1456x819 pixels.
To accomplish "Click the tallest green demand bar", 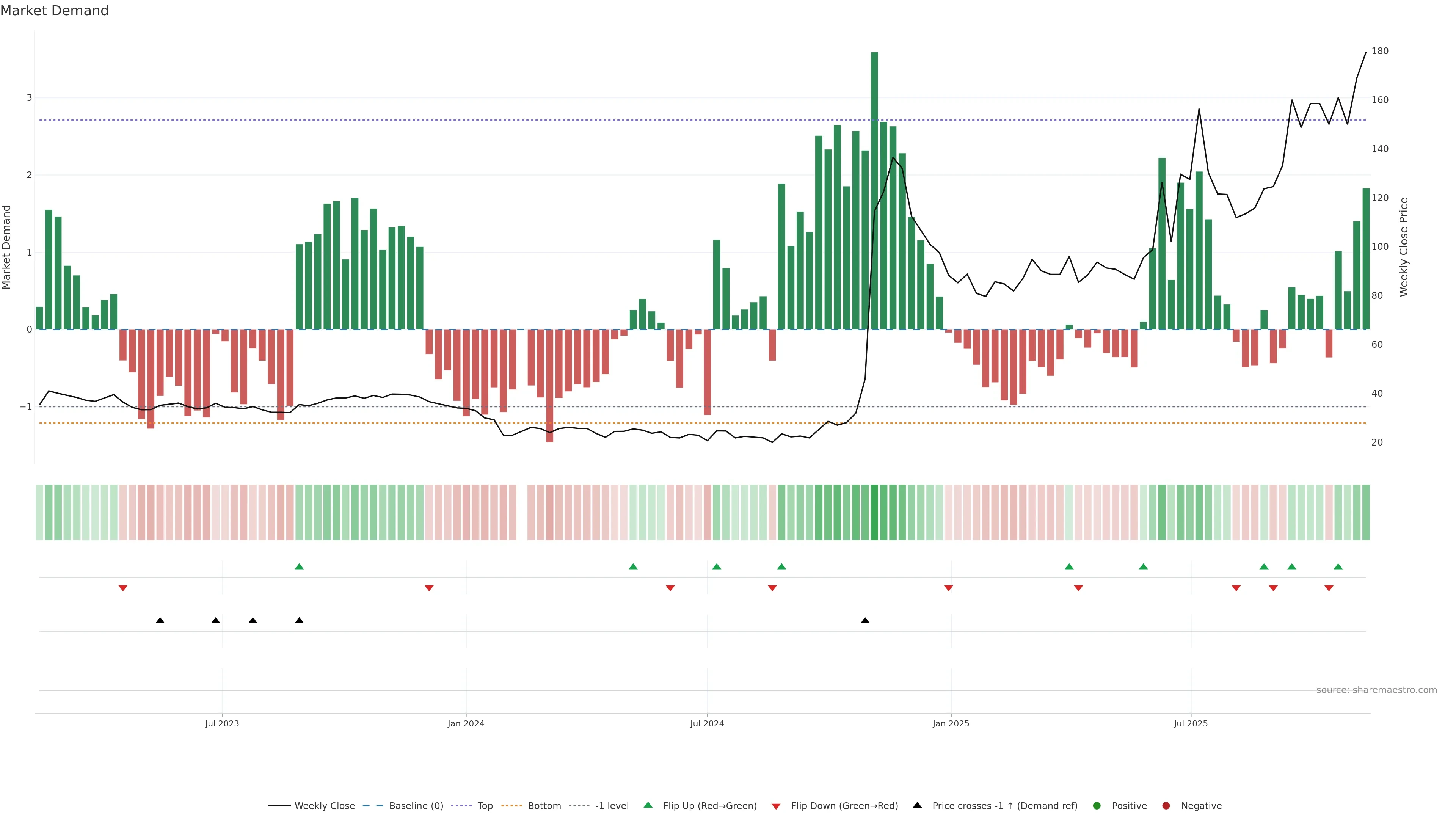I will pos(874,192).
